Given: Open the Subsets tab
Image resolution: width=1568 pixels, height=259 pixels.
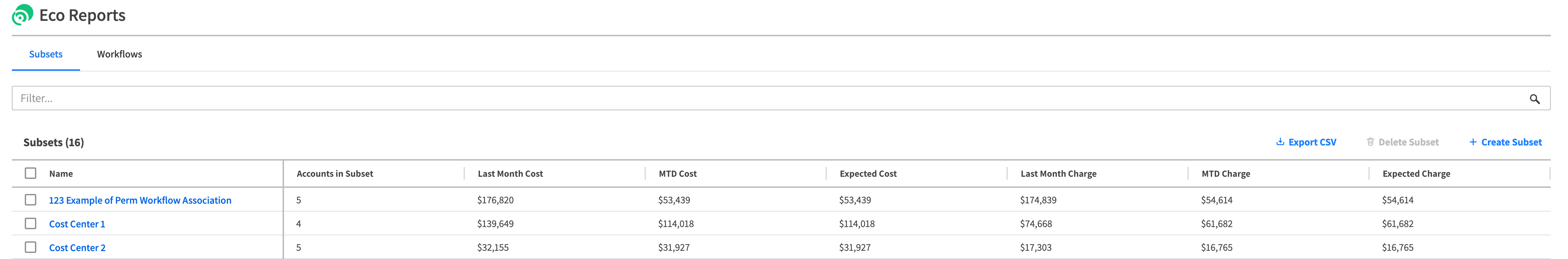Looking at the screenshot, I should [46, 54].
